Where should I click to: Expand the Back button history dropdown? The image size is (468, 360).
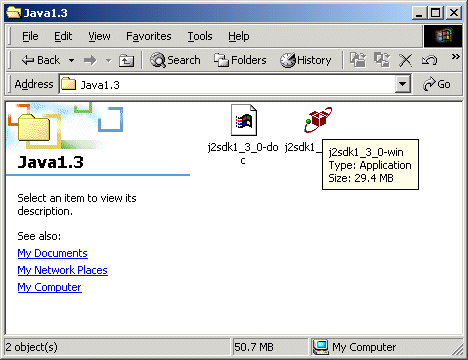(x=71, y=61)
